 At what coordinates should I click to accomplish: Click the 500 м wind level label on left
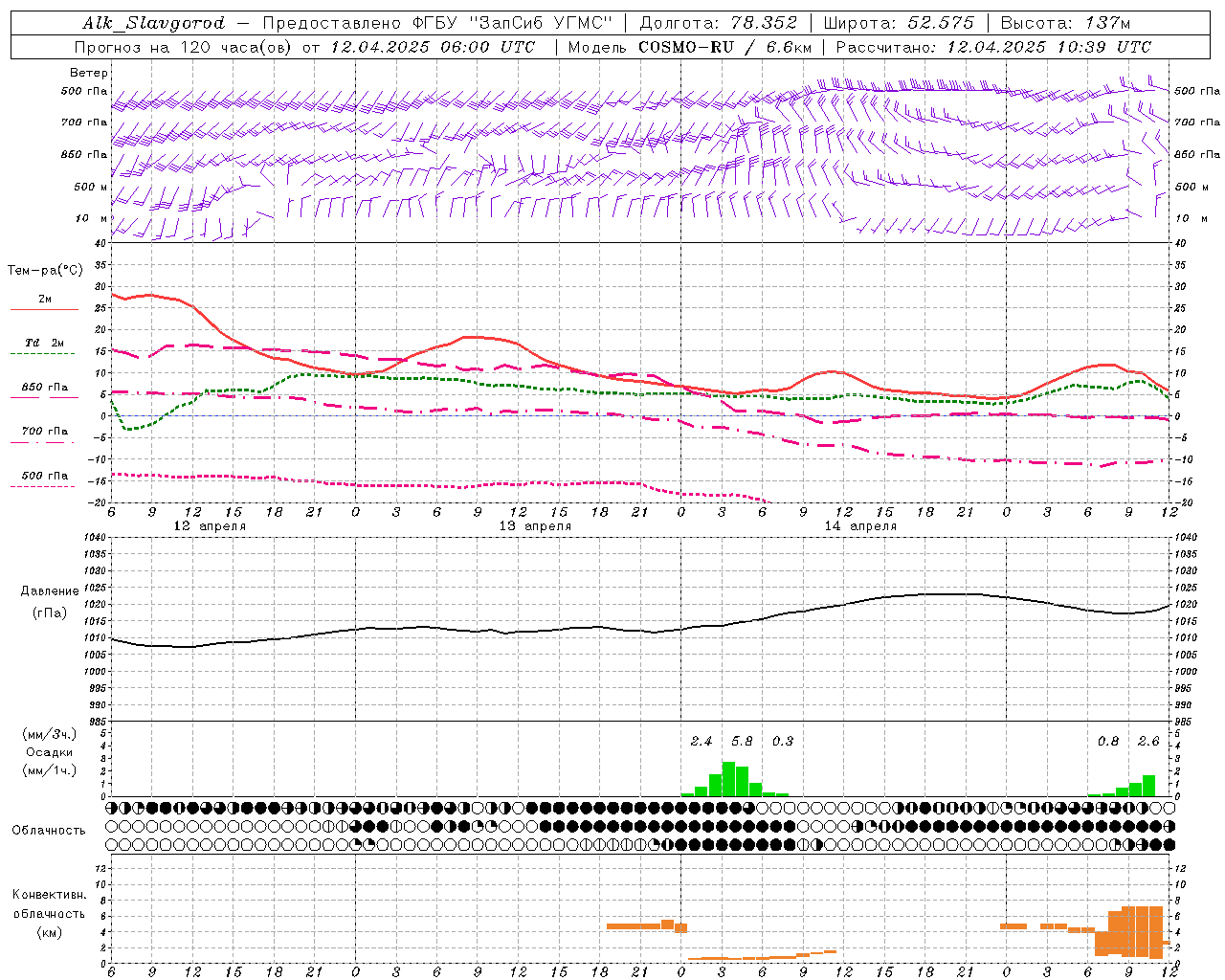click(x=91, y=187)
